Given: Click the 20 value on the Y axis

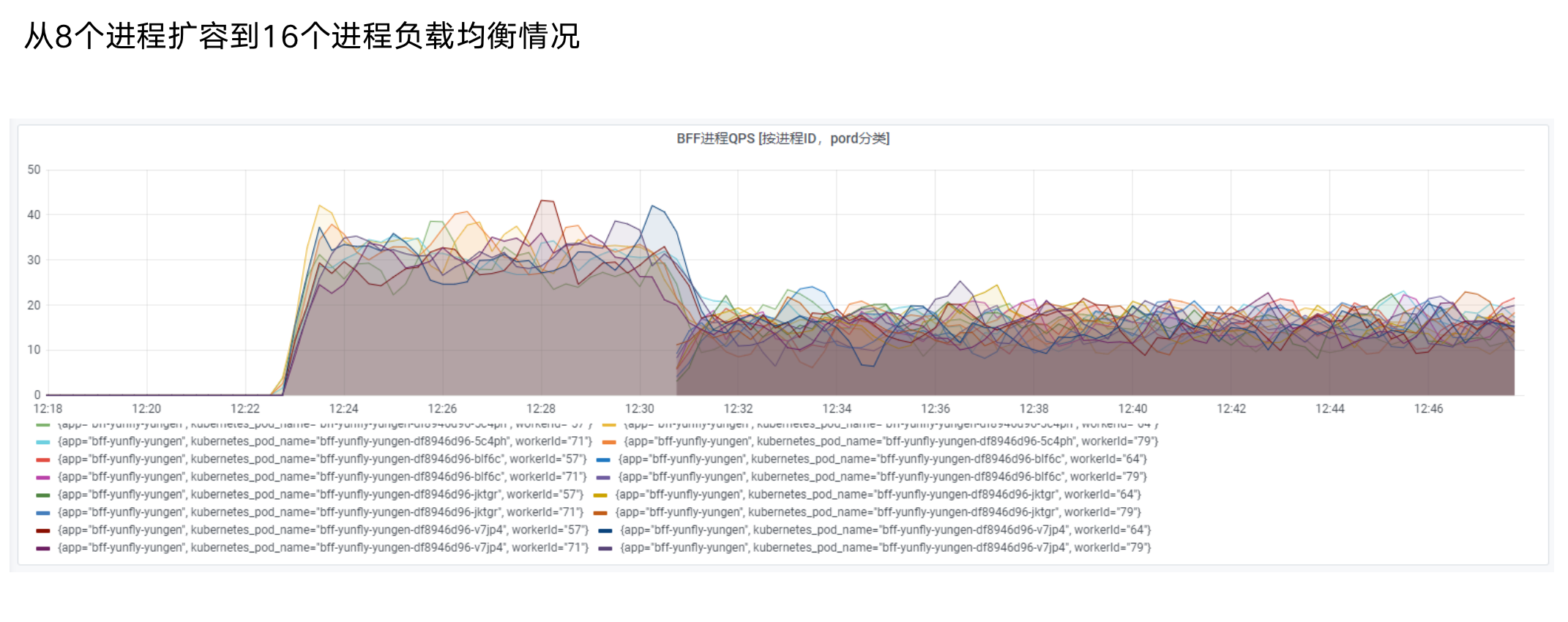Looking at the screenshot, I should pos(34,305).
